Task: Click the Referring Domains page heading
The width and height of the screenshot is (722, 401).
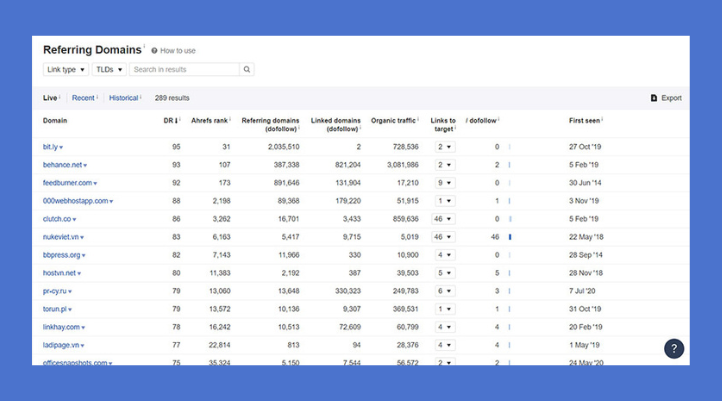Action: (x=92, y=50)
